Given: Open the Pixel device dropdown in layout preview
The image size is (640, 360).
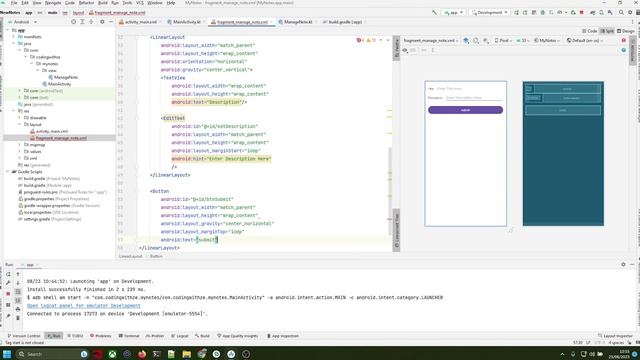Looking at the screenshot, I should click(x=503, y=40).
